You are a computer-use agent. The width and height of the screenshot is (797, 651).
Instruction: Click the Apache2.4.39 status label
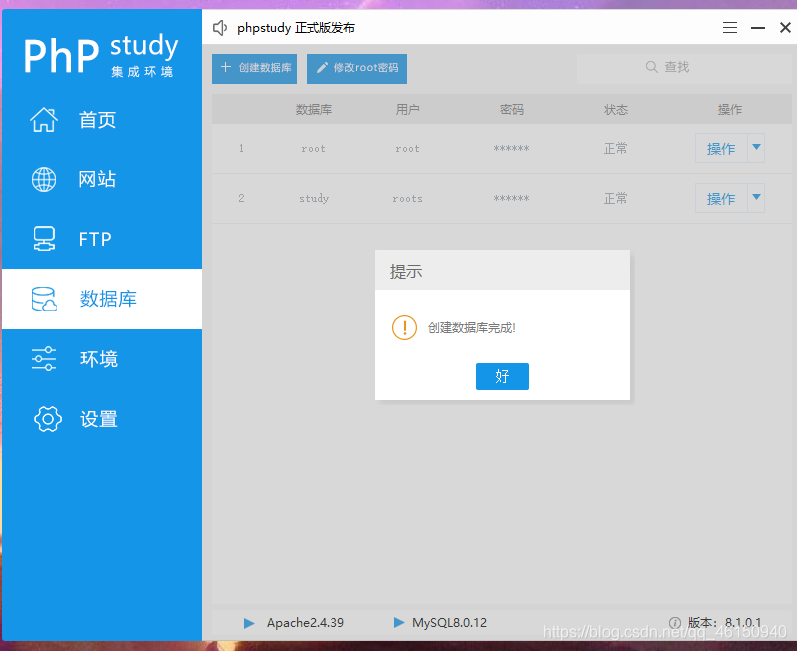click(305, 623)
